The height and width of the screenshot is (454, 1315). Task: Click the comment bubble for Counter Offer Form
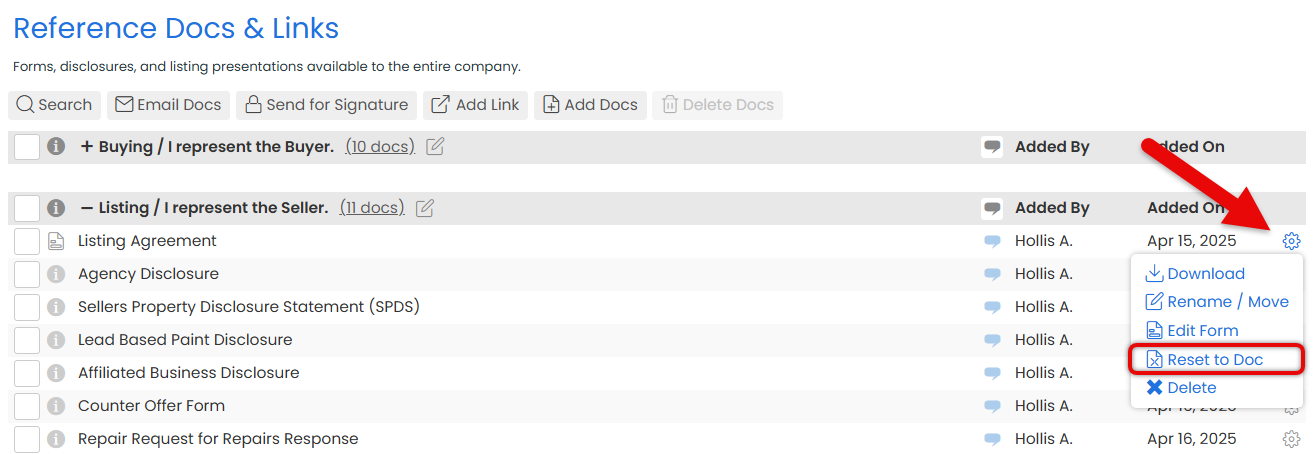(x=992, y=406)
